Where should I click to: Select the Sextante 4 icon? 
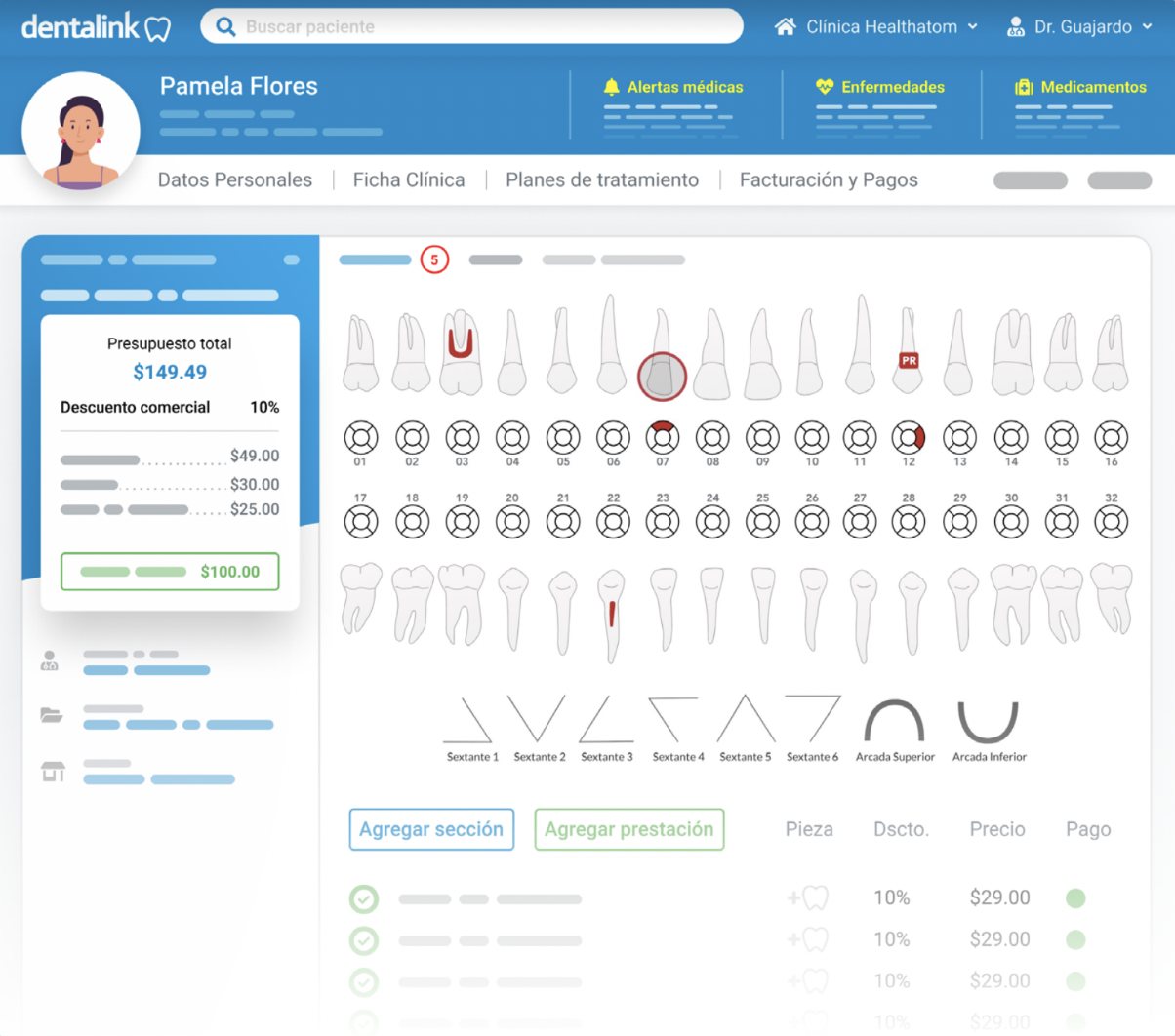(x=674, y=720)
